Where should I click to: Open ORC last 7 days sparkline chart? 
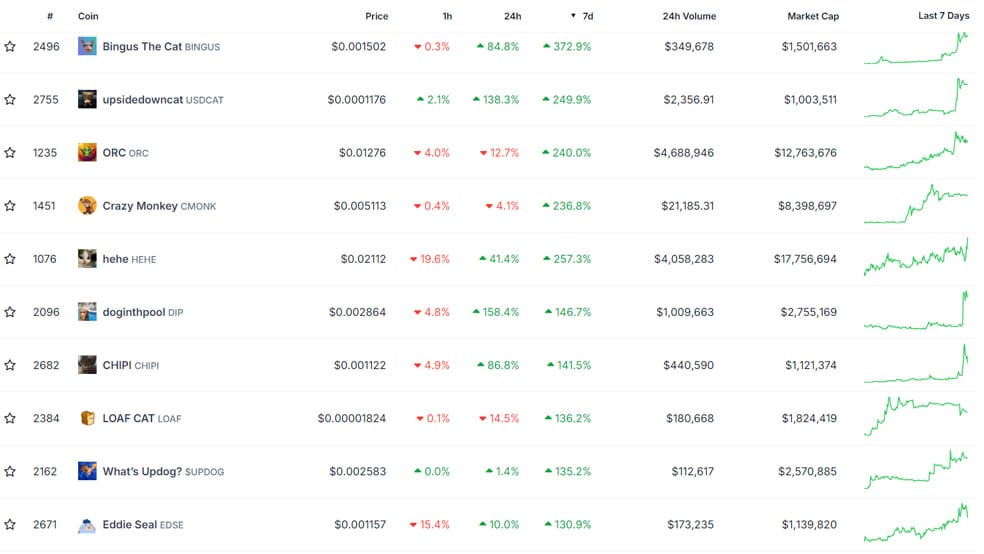tap(916, 151)
